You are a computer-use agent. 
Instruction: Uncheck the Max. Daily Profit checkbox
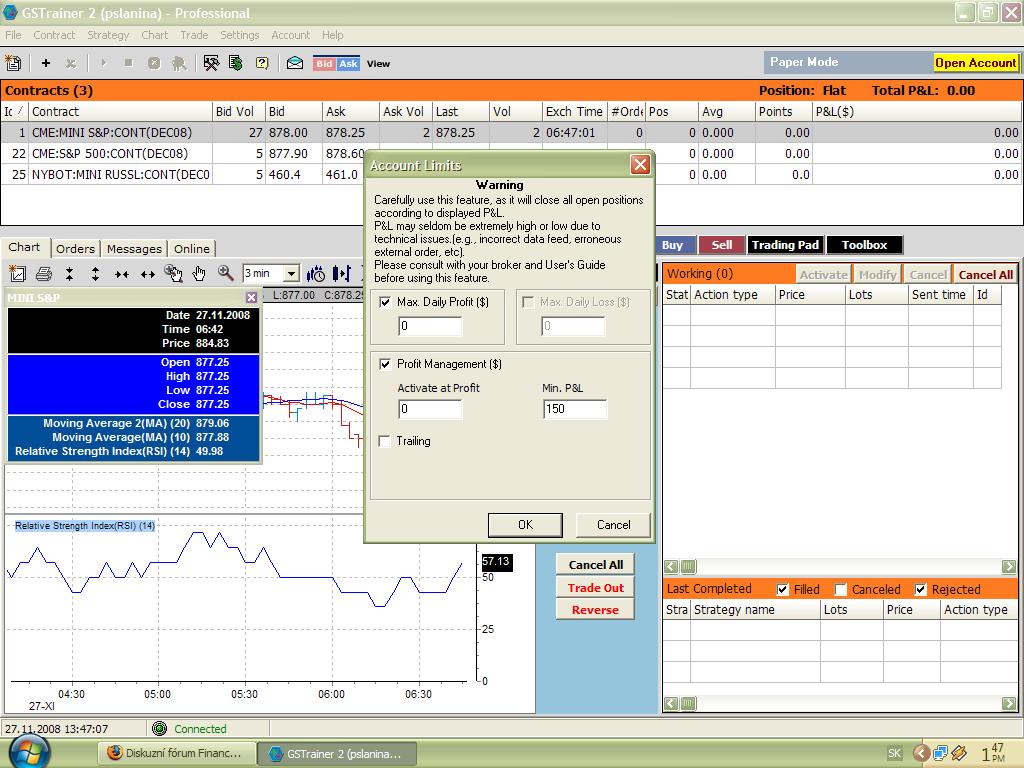pos(386,302)
